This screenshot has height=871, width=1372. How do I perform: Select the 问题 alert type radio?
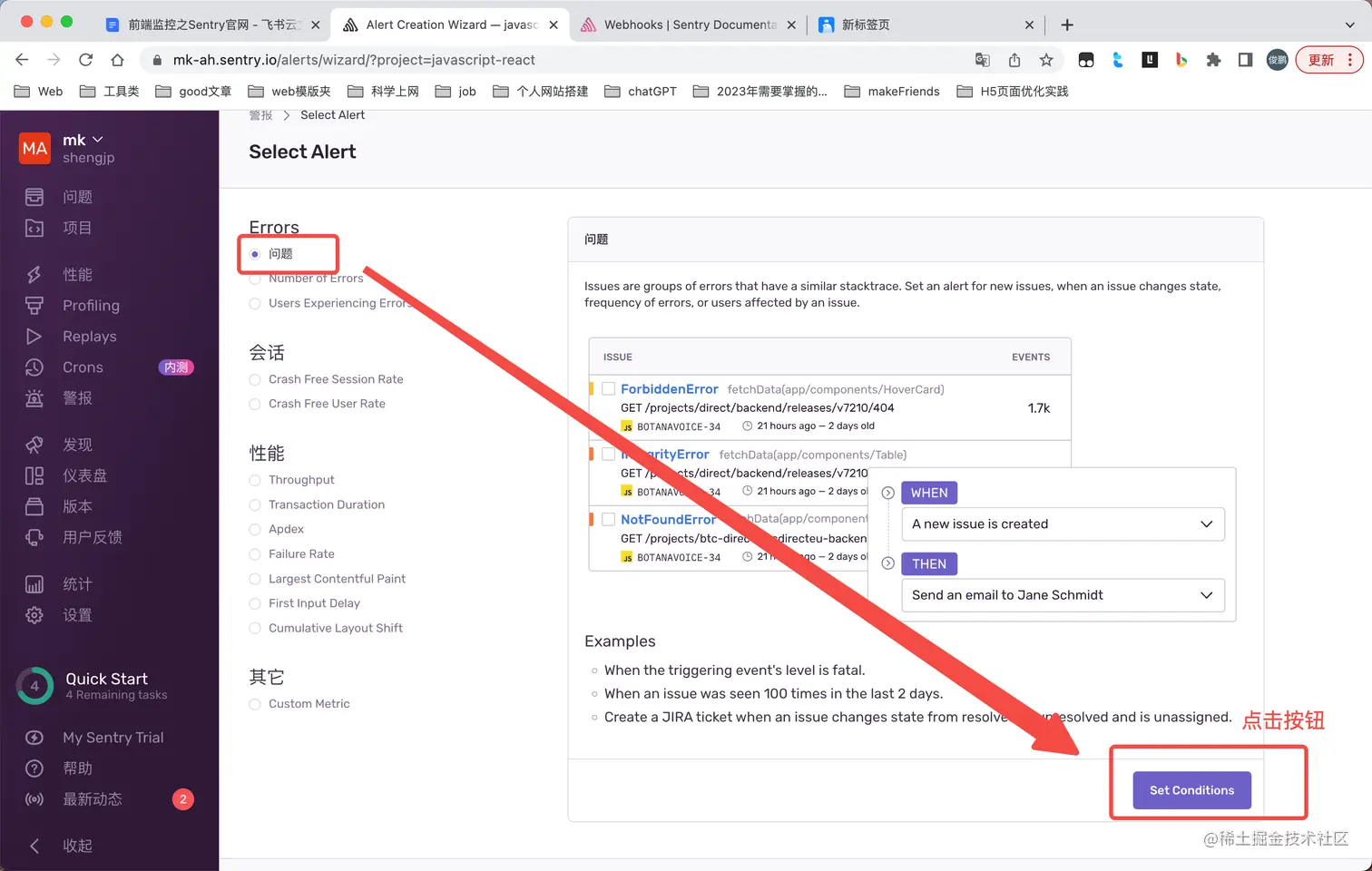[x=255, y=254]
